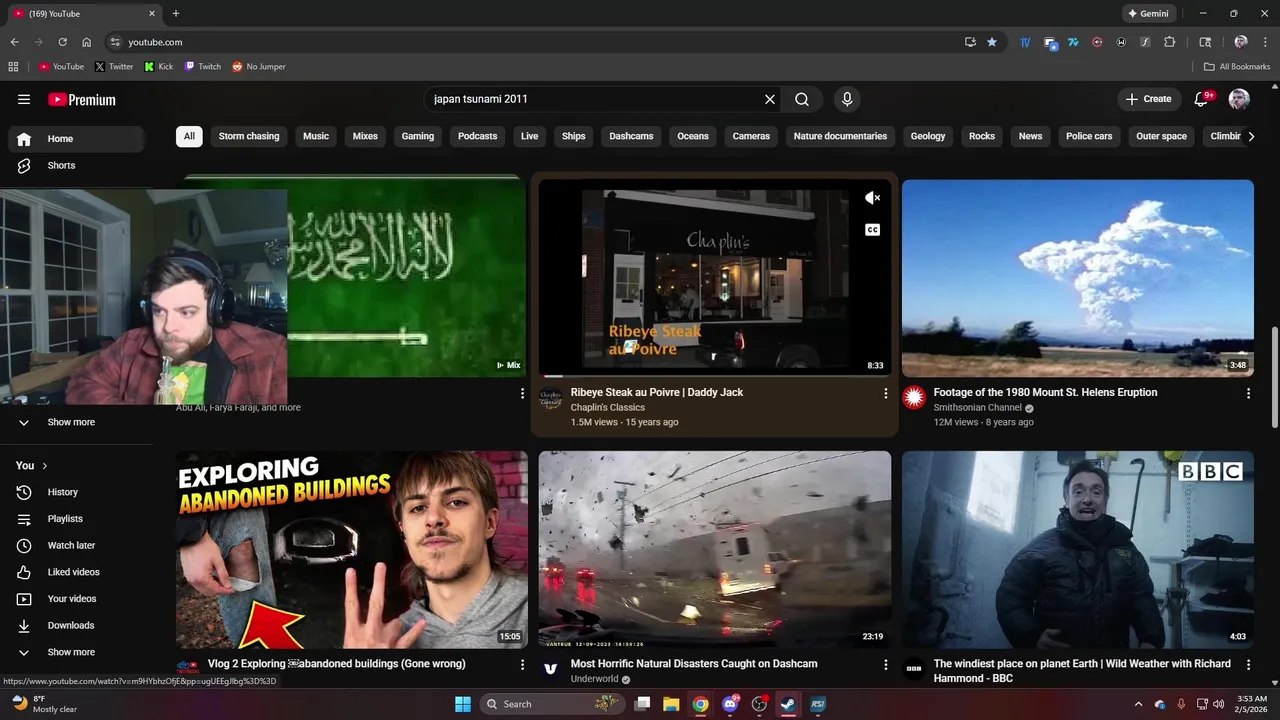Open File Explorer from the taskbar
Image resolution: width=1280 pixels, height=720 pixels.
pos(671,704)
